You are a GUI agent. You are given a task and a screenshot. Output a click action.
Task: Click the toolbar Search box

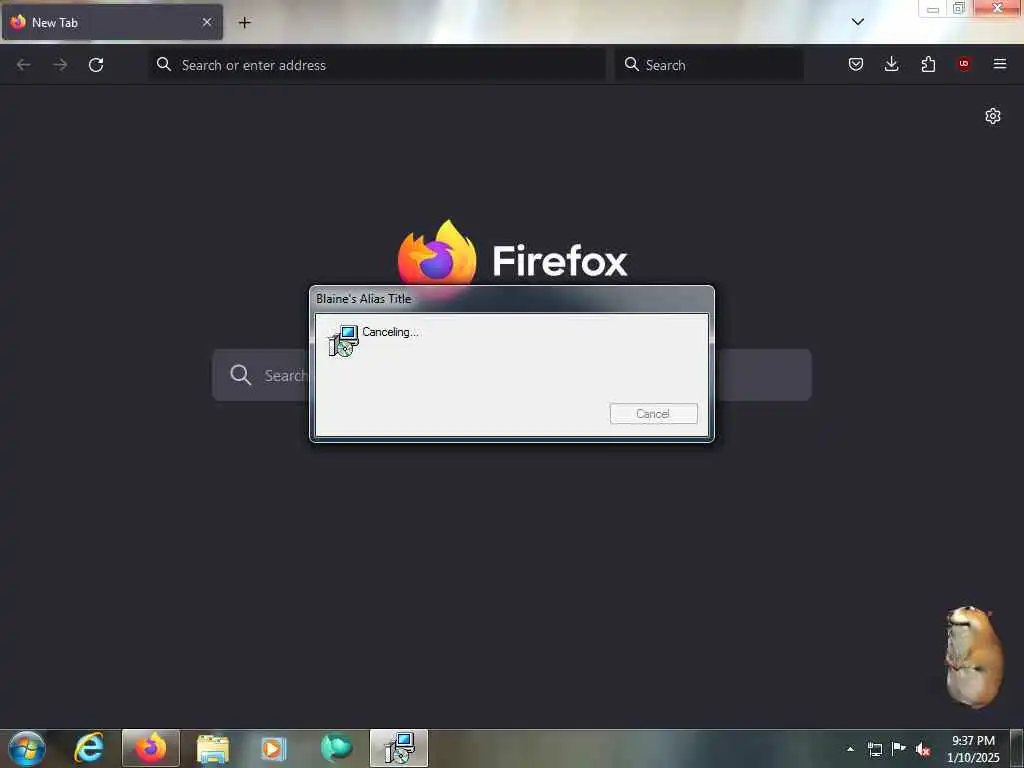(x=709, y=65)
